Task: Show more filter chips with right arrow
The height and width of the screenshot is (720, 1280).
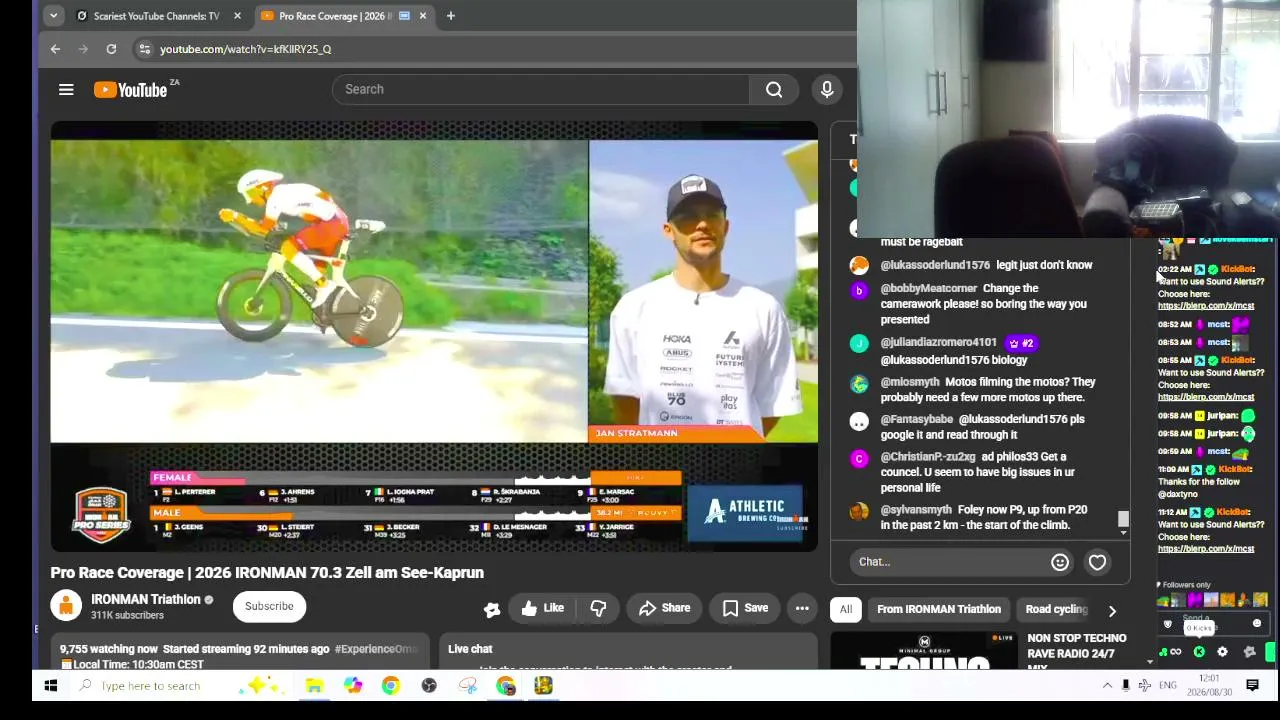Action: click(1112, 610)
